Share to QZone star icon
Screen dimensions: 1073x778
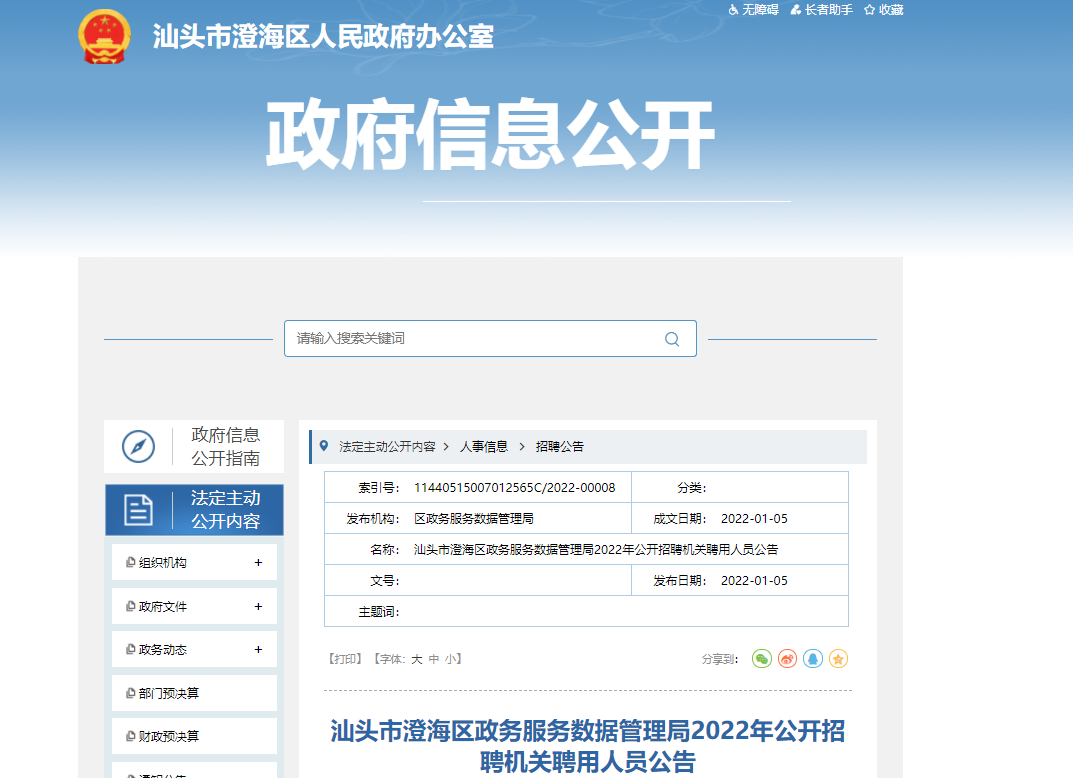[838, 659]
